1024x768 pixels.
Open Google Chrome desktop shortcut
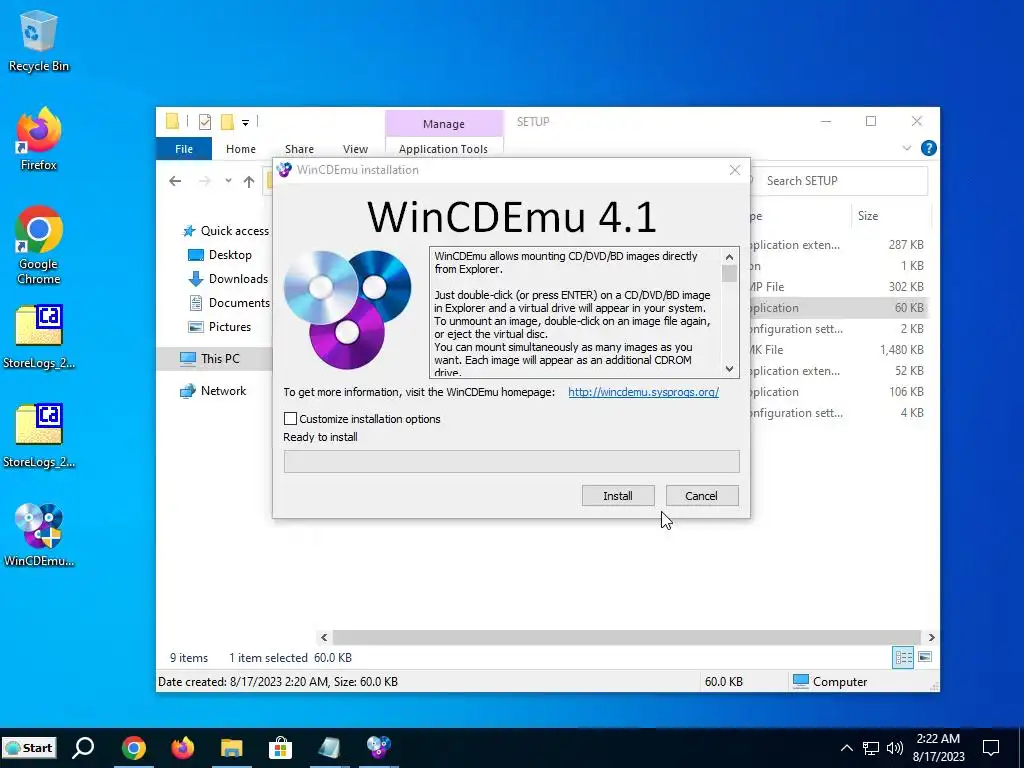(38, 245)
